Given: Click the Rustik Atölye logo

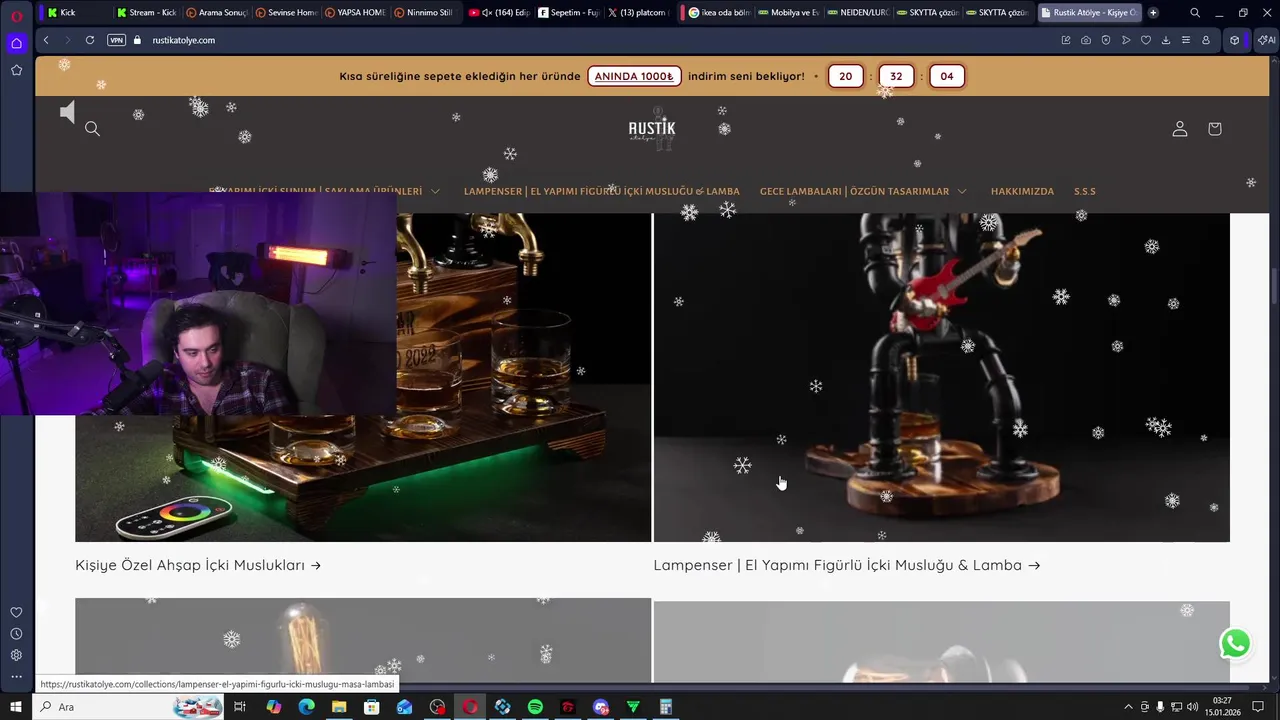Looking at the screenshot, I should (x=652, y=131).
